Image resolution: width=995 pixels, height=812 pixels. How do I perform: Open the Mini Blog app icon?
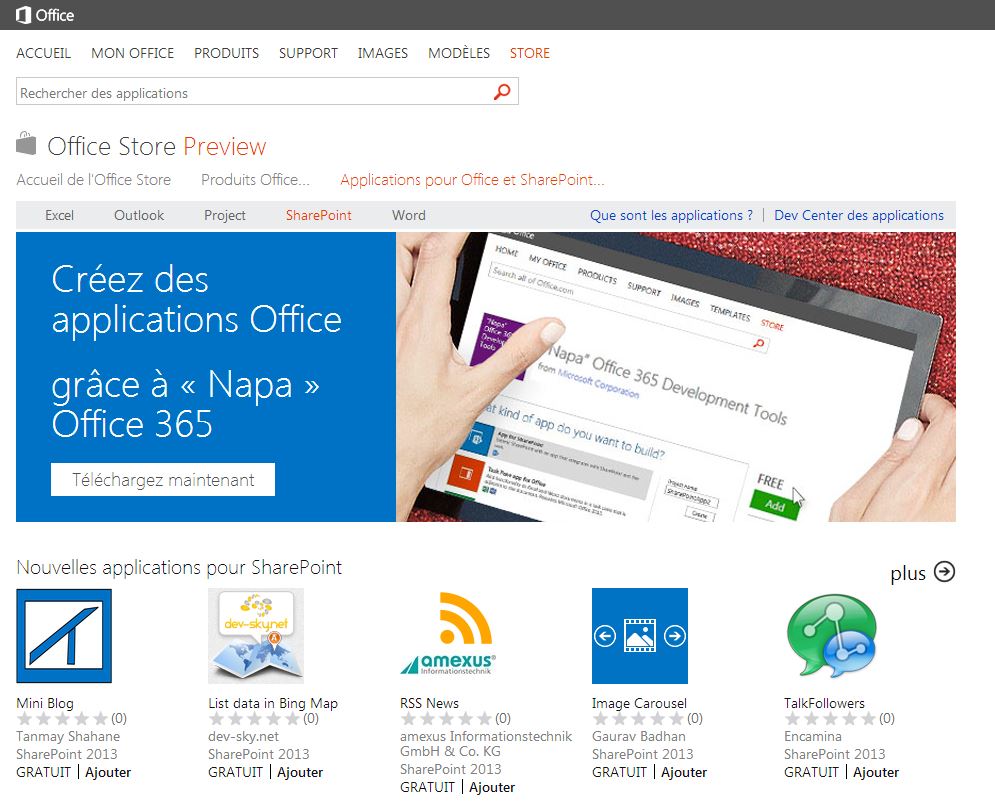(x=64, y=636)
